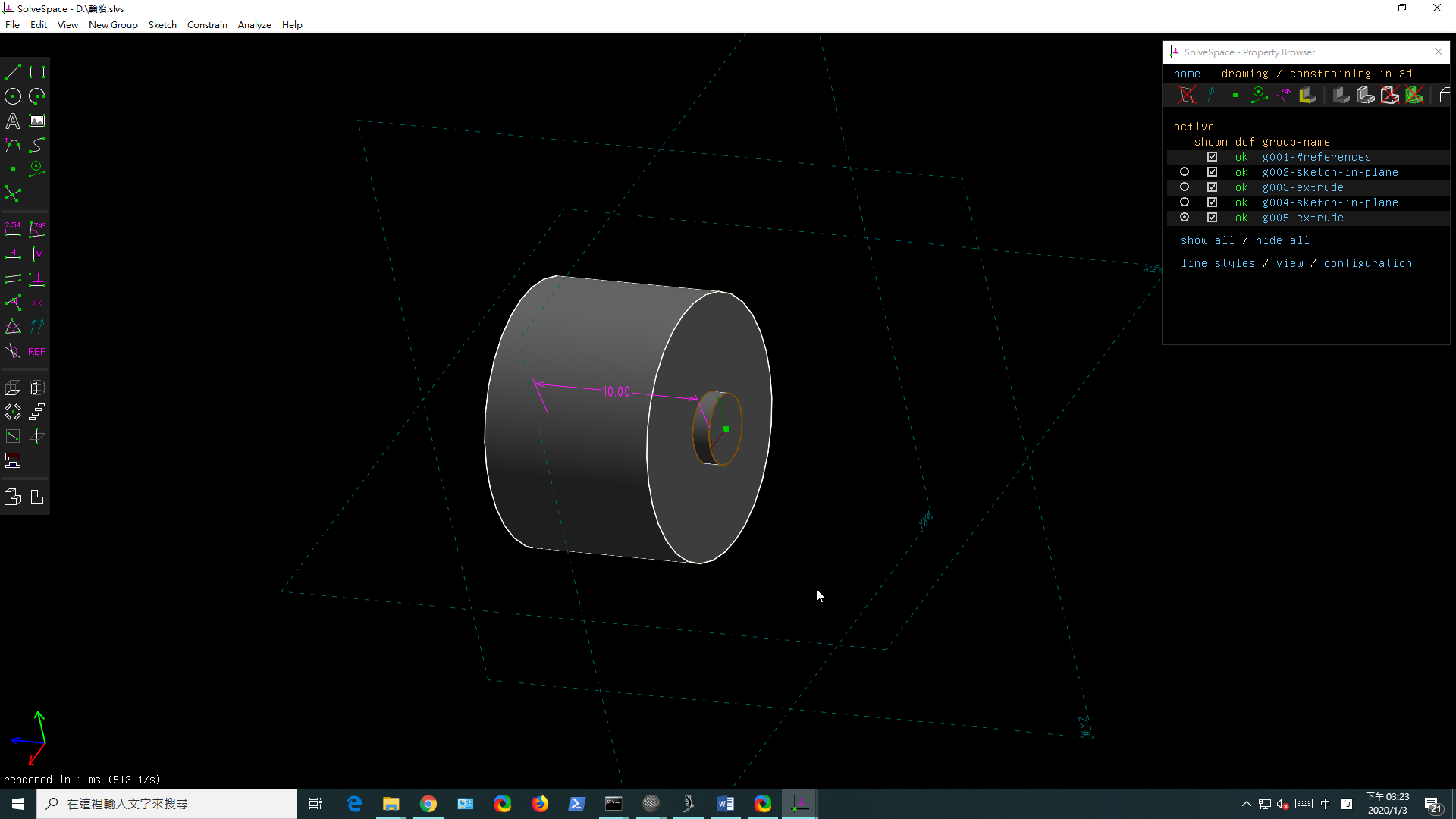Toggle workplane visibility in Property Browser
The width and height of the screenshot is (1456, 819).
coord(1187,95)
